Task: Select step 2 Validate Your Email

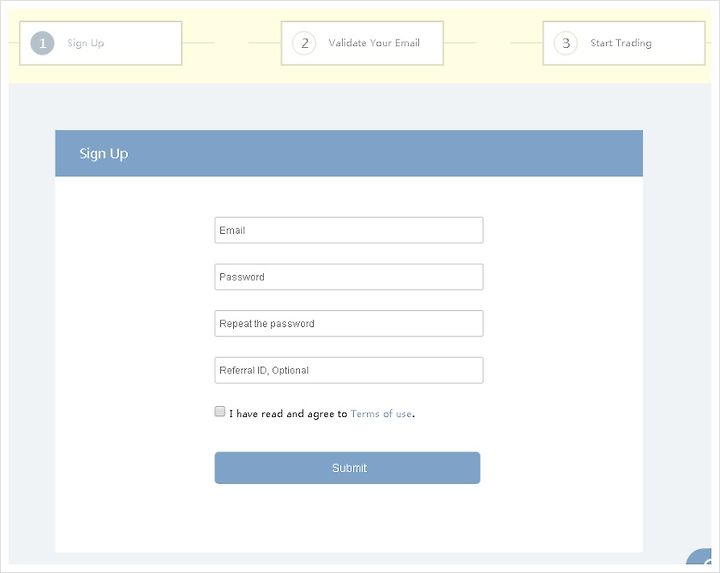Action: [362, 43]
